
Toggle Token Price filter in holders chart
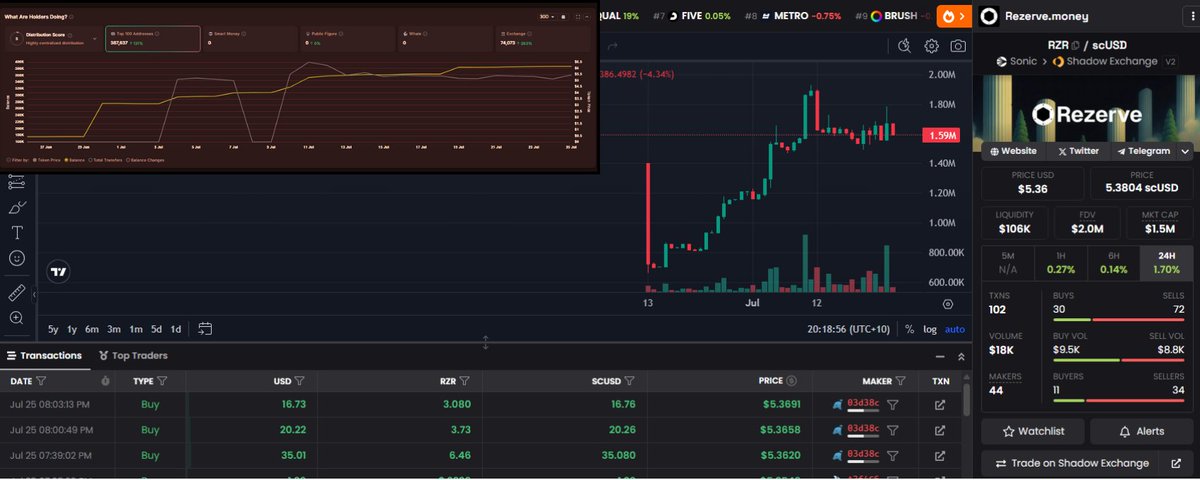pos(49,160)
